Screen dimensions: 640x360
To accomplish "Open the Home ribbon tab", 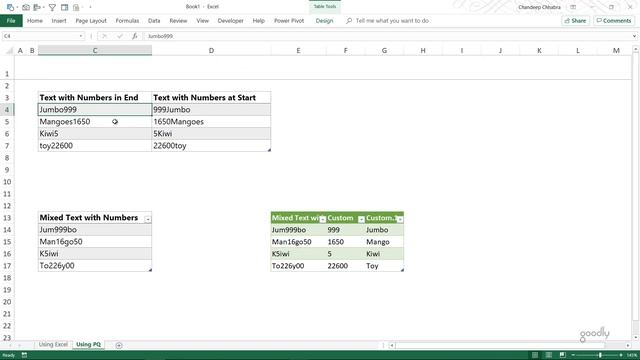I will coord(35,21).
